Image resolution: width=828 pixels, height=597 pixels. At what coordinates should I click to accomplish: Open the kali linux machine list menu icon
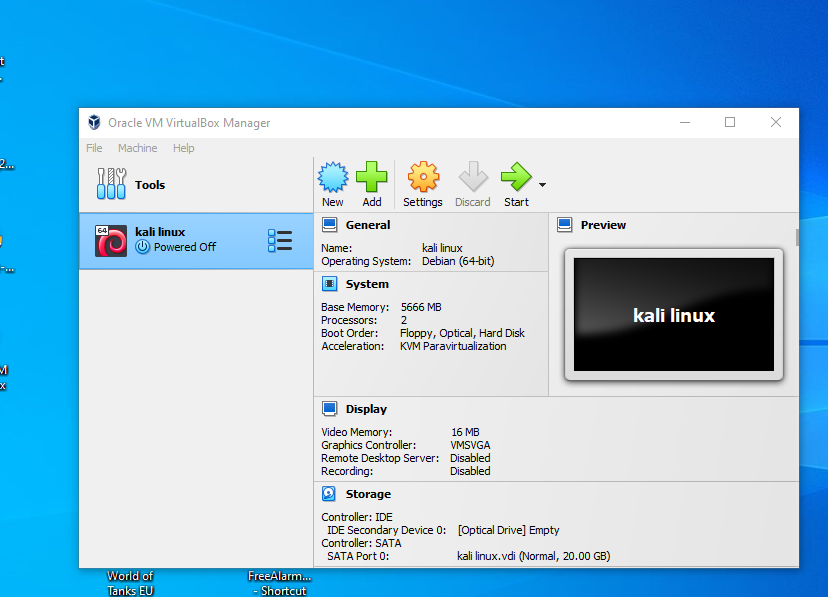pyautogui.click(x=280, y=241)
